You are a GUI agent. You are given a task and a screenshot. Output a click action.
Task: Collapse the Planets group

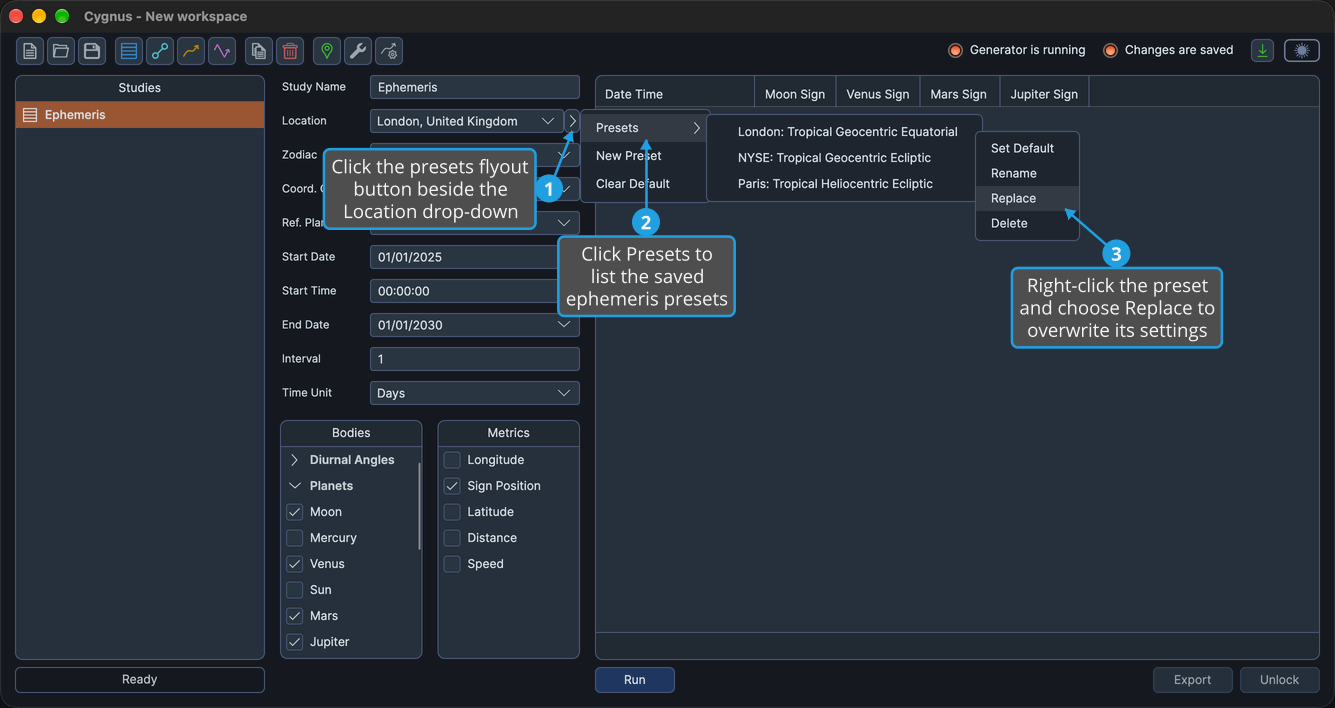click(295, 486)
